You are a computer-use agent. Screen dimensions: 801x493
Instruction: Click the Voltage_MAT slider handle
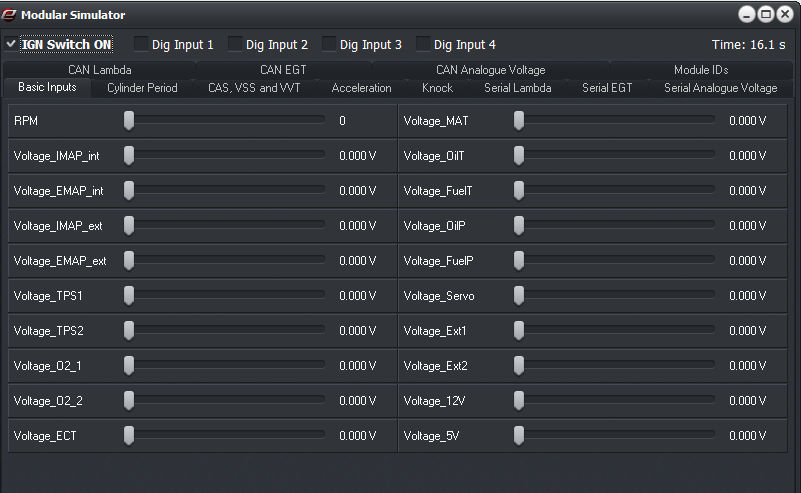click(519, 121)
